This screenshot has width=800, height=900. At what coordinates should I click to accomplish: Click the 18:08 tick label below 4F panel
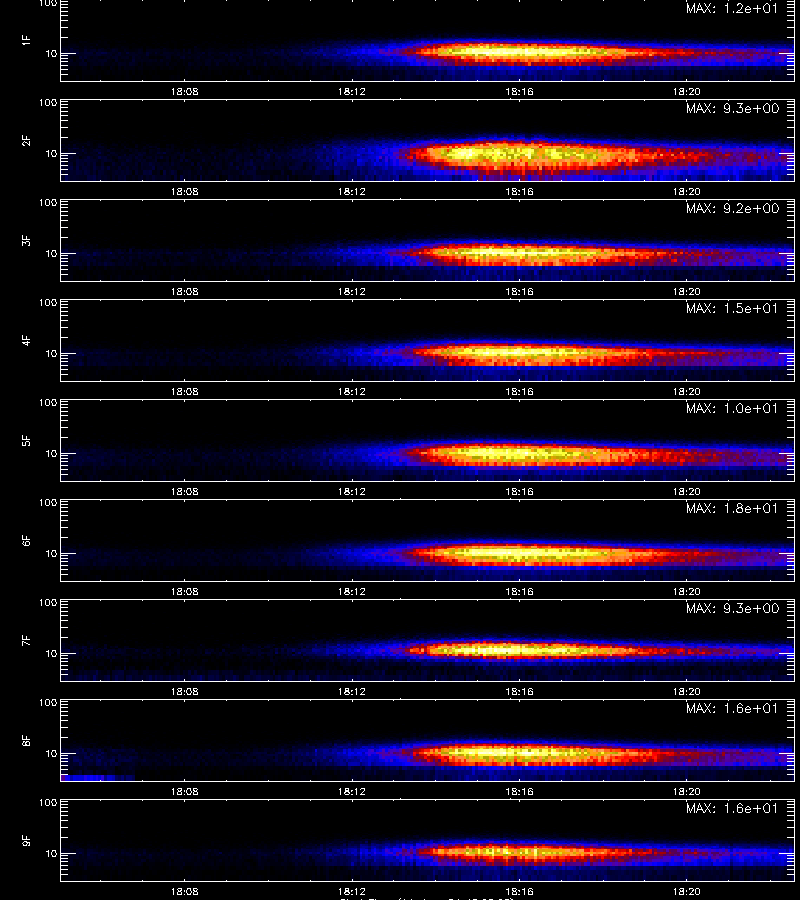point(184,391)
